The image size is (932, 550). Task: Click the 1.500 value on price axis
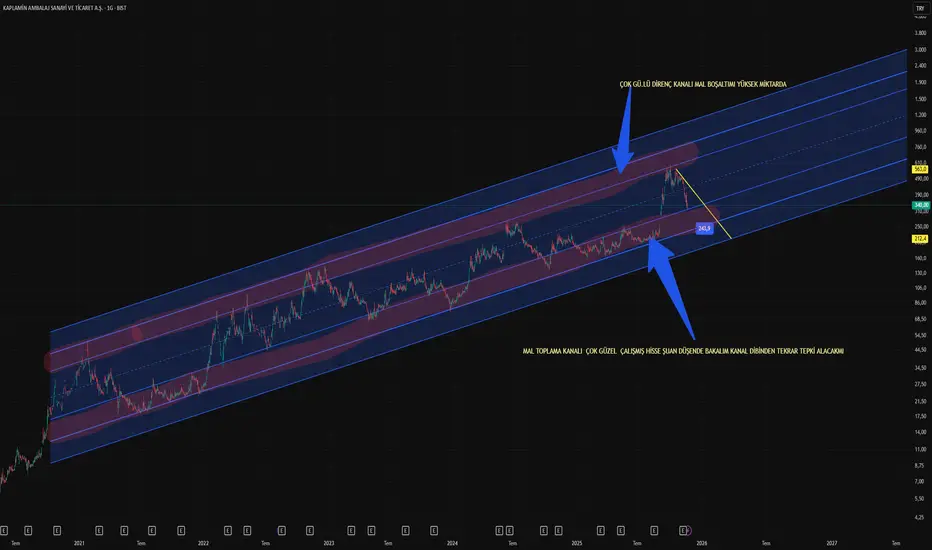pyautogui.click(x=921, y=99)
